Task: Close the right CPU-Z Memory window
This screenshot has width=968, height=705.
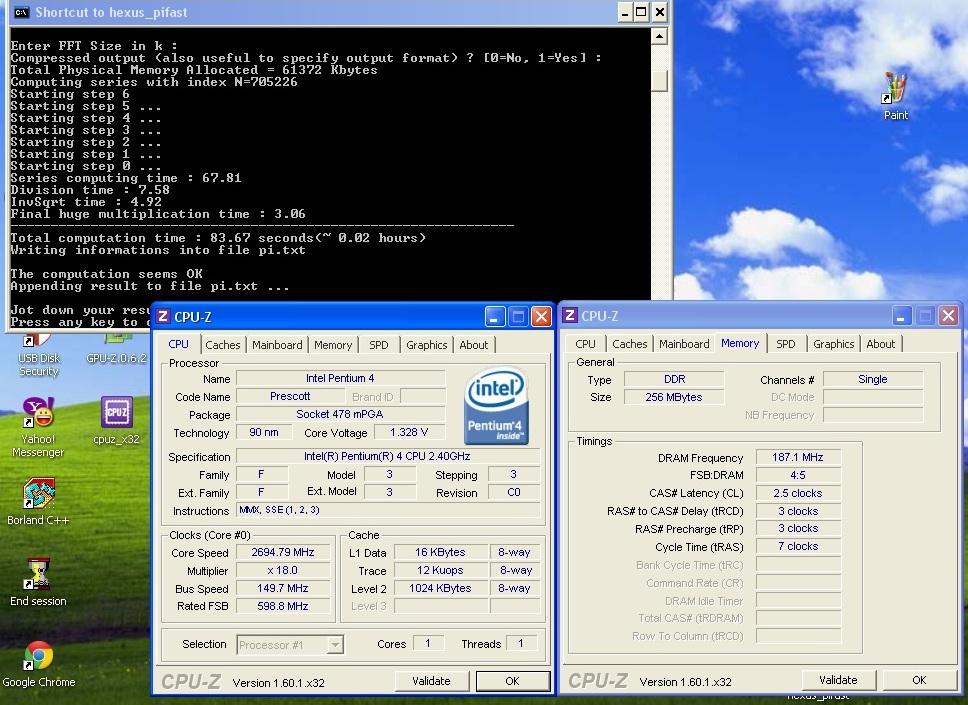Action: click(x=948, y=316)
